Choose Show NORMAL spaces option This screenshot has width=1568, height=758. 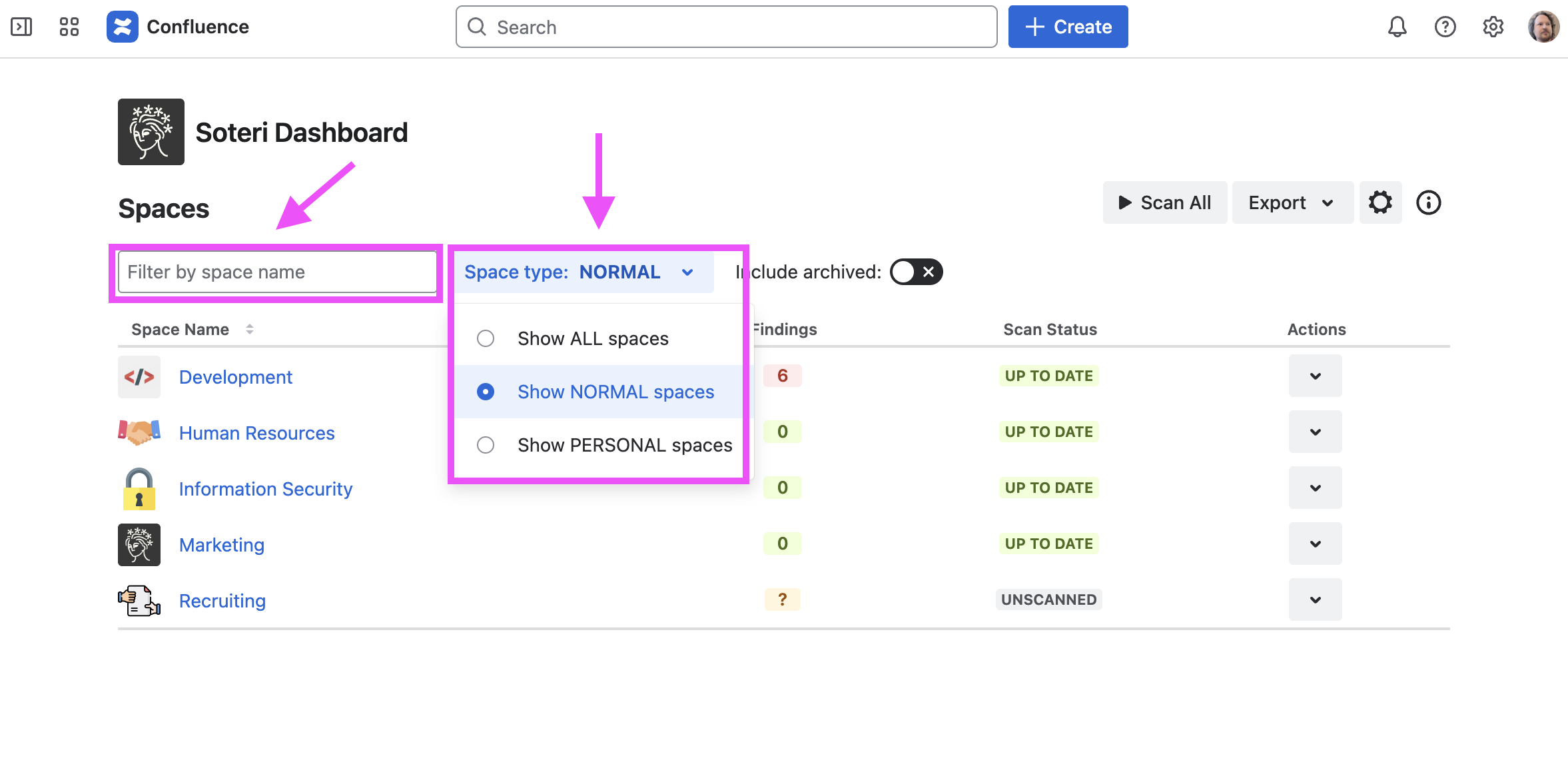(615, 392)
